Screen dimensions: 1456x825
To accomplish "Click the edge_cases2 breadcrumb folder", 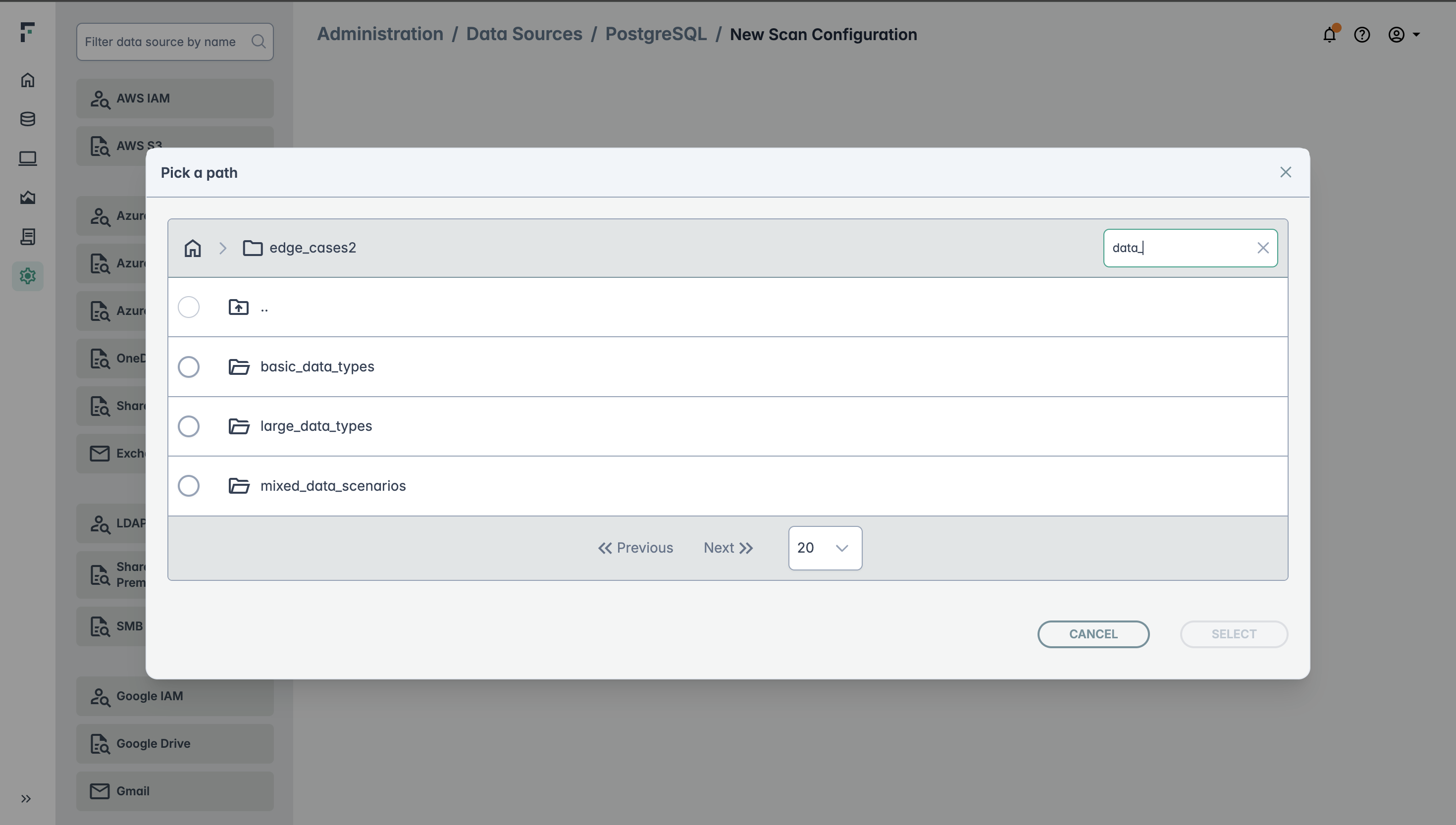I will coord(312,248).
